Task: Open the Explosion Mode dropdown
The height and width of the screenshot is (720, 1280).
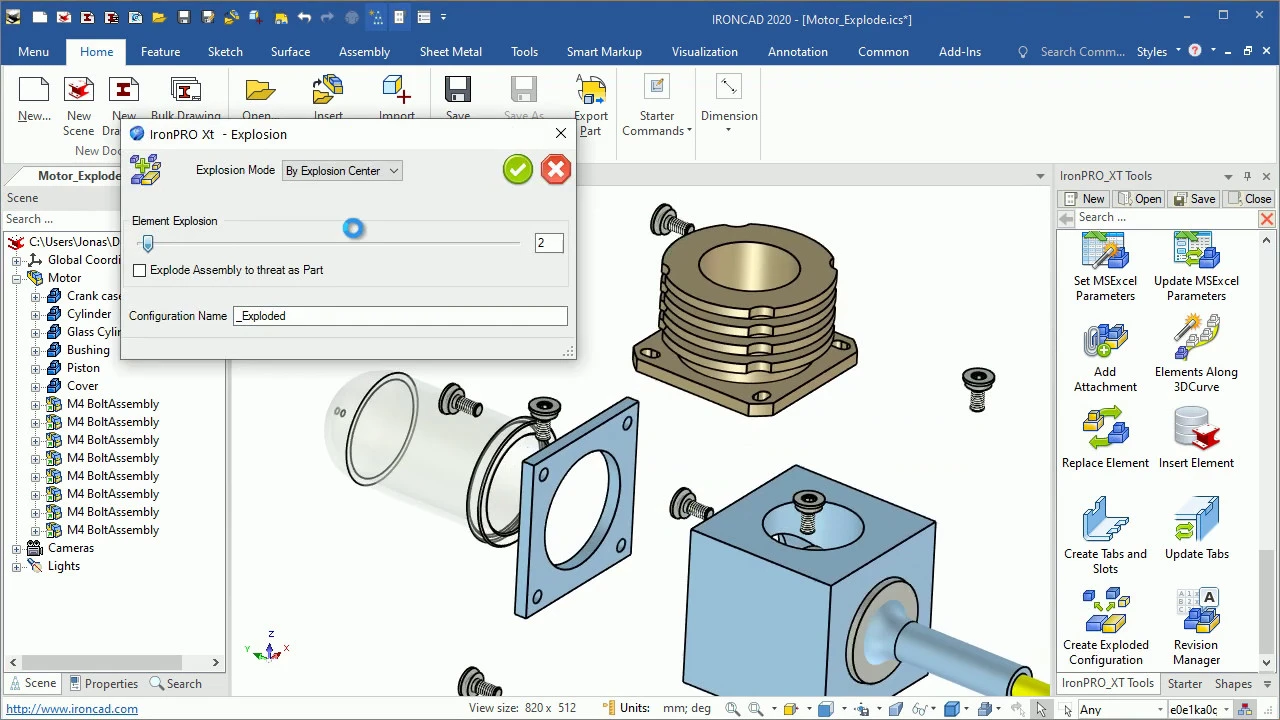Action: point(342,171)
